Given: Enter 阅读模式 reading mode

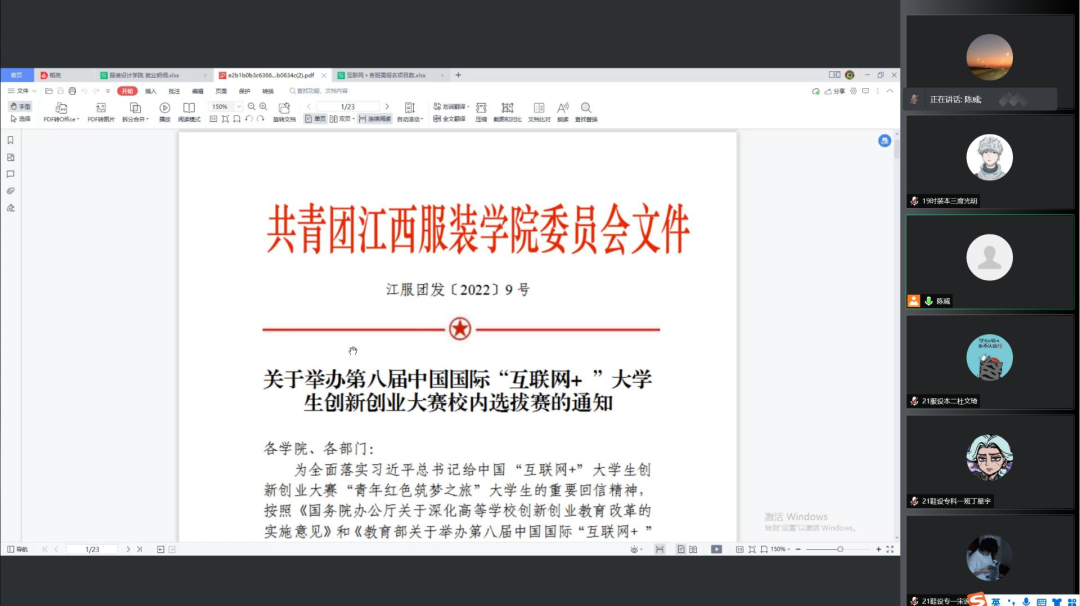Looking at the screenshot, I should [x=189, y=108].
